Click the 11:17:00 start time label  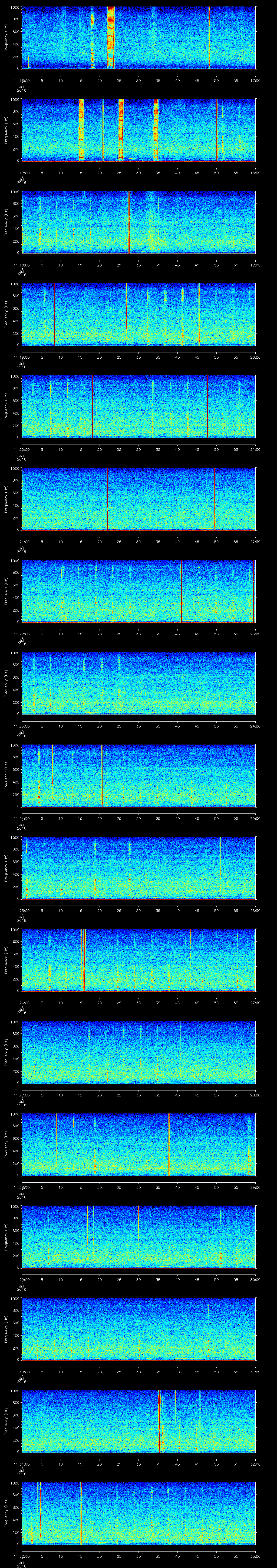(x=21, y=173)
